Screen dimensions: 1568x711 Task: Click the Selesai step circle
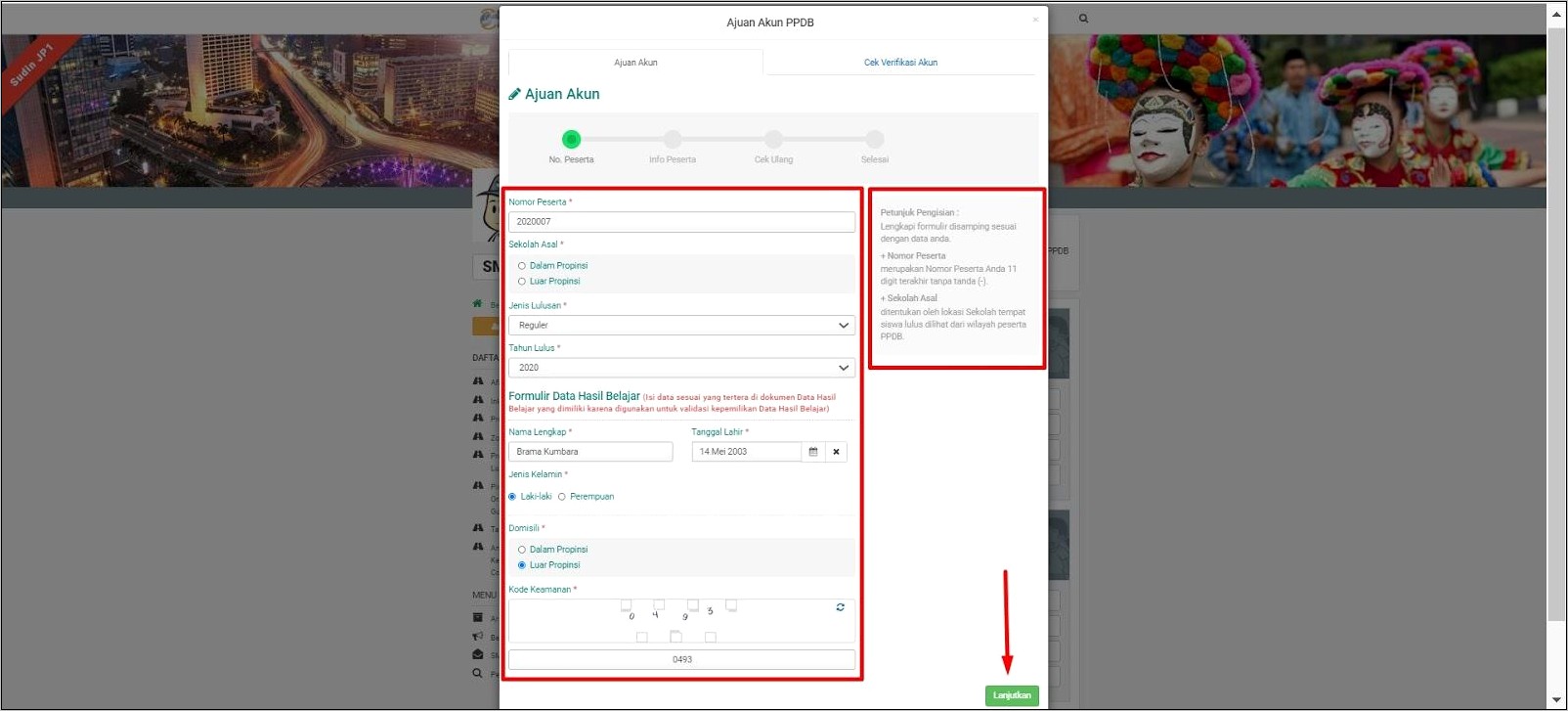click(x=875, y=139)
